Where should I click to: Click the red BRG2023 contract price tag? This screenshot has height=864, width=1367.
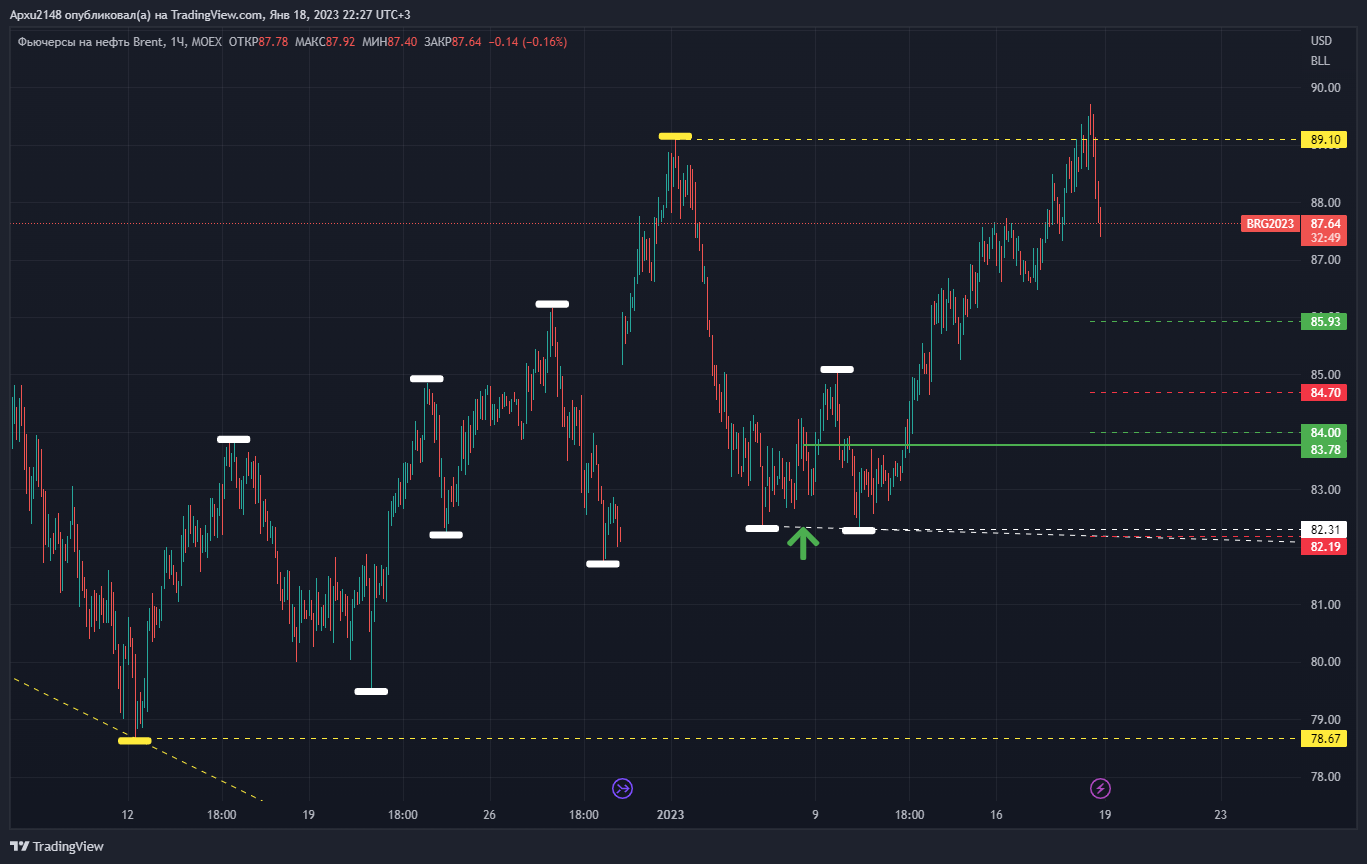(1270, 224)
